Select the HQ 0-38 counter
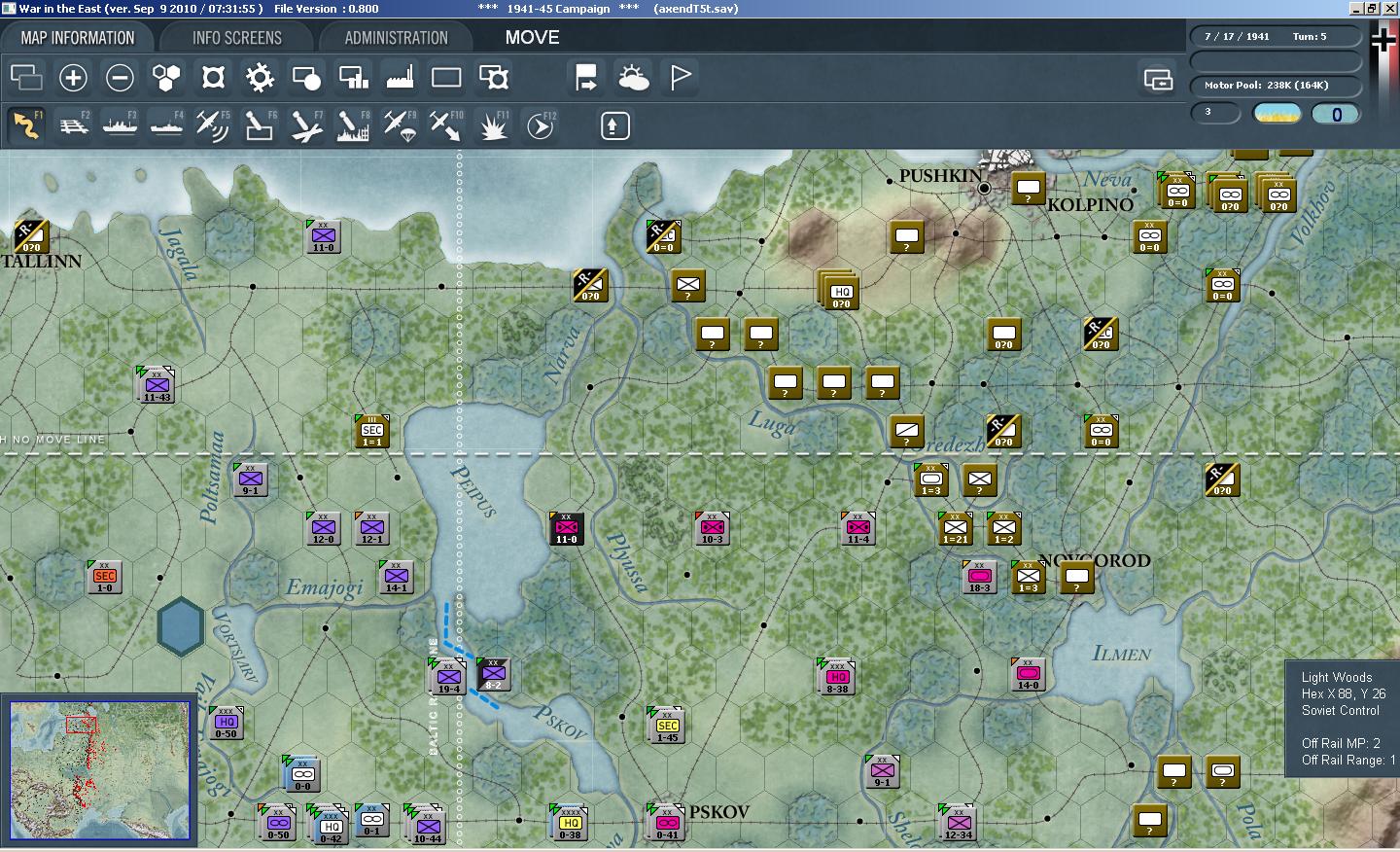1400x852 pixels. coord(569,822)
